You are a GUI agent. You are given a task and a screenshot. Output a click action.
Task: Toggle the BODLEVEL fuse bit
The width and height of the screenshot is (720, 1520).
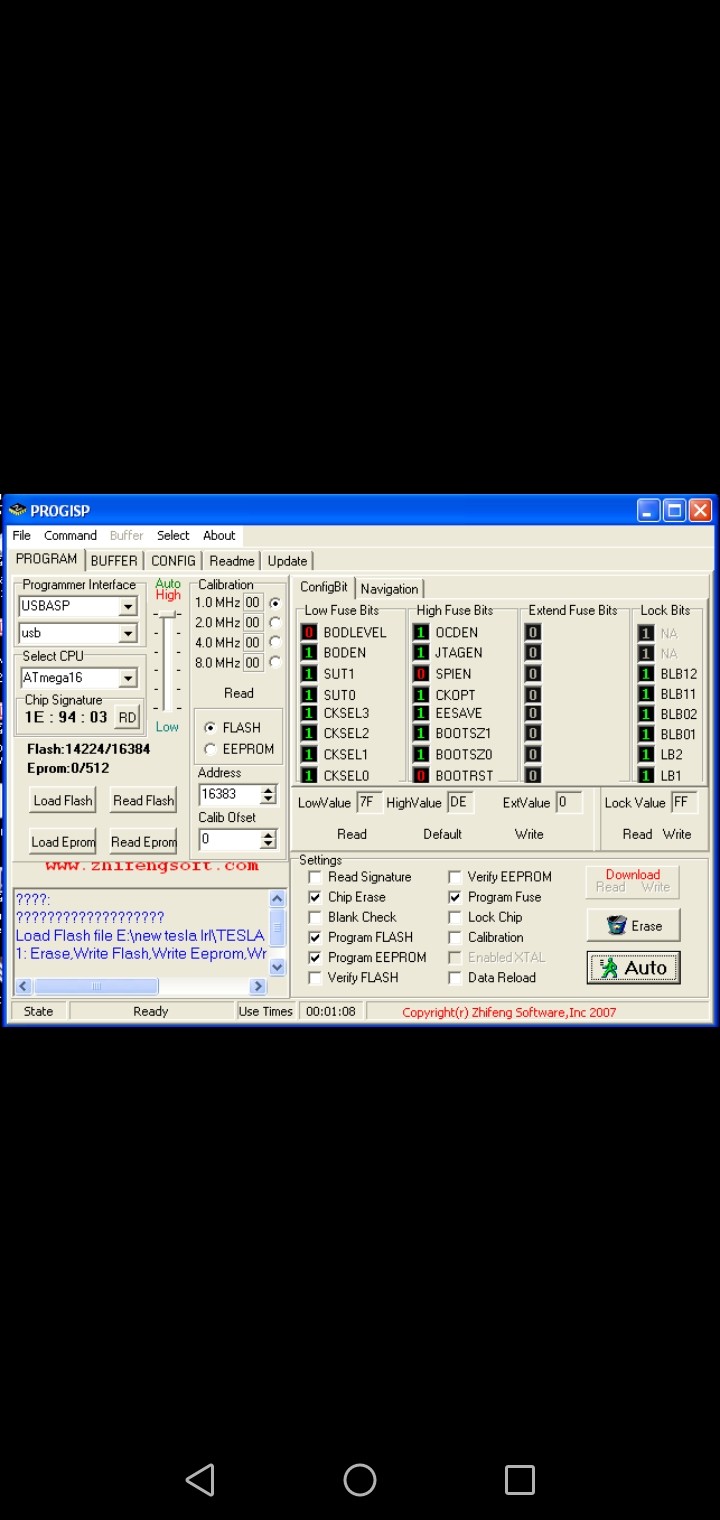tap(310, 633)
